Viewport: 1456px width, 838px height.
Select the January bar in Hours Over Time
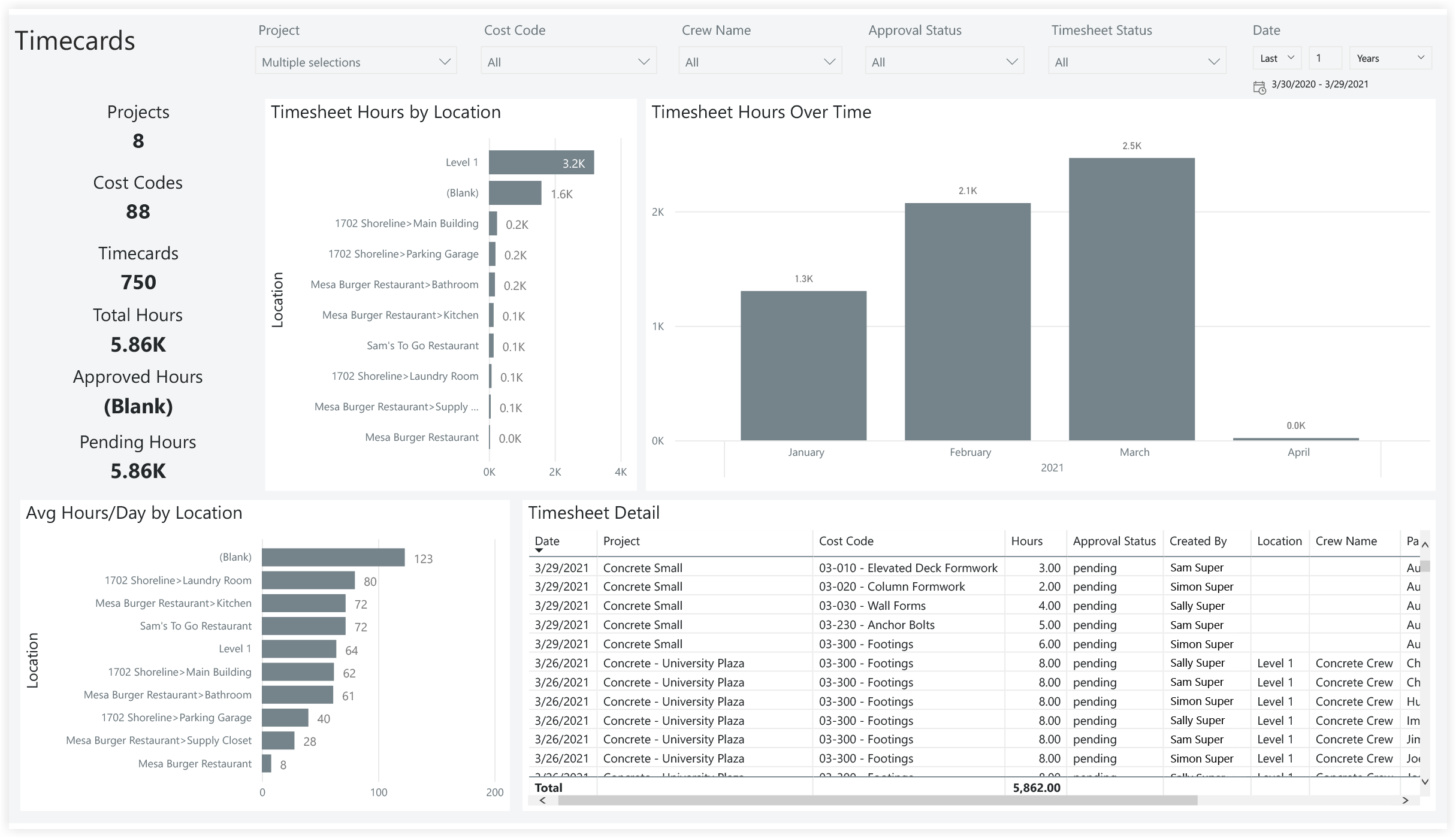(x=803, y=366)
